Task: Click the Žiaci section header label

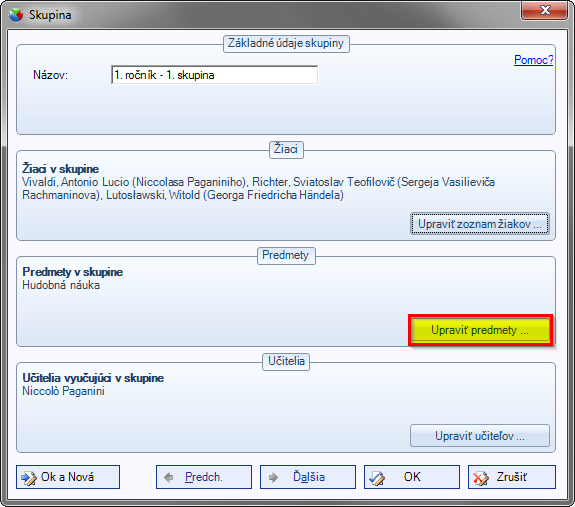Action: [x=286, y=149]
